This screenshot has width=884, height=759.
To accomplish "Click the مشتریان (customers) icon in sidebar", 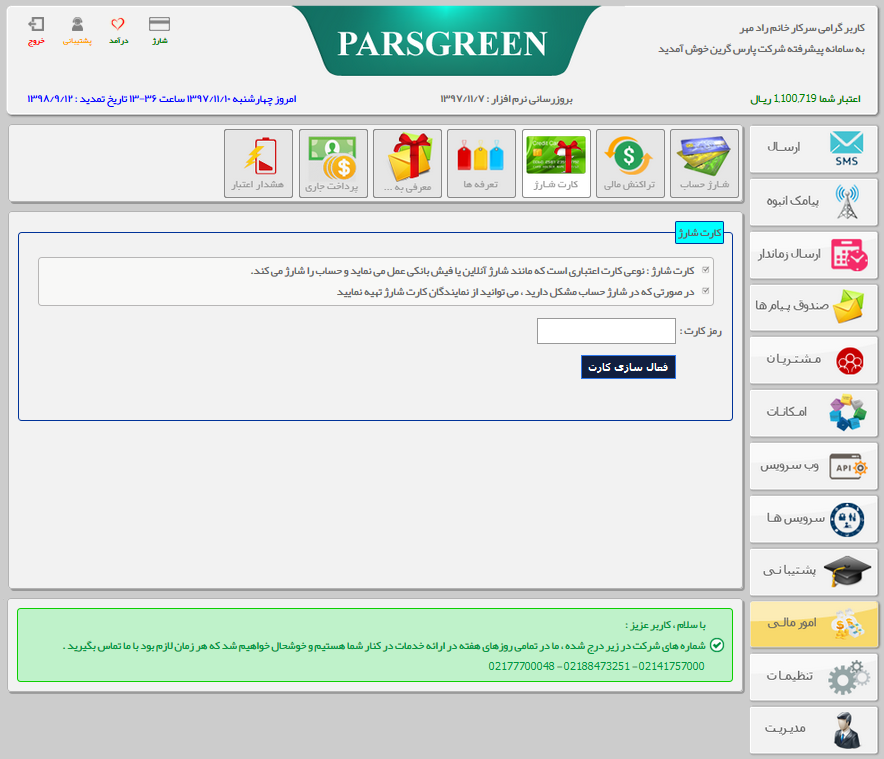I will click(x=813, y=360).
